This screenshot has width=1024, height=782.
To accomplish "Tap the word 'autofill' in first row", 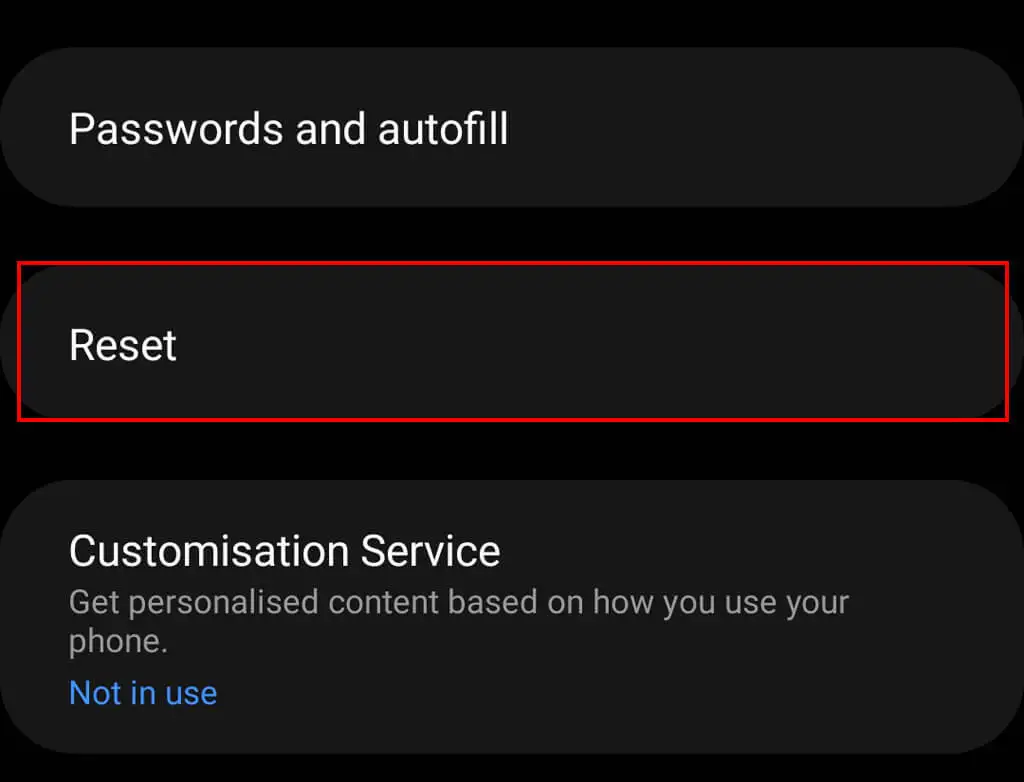I will pyautogui.click(x=442, y=129).
